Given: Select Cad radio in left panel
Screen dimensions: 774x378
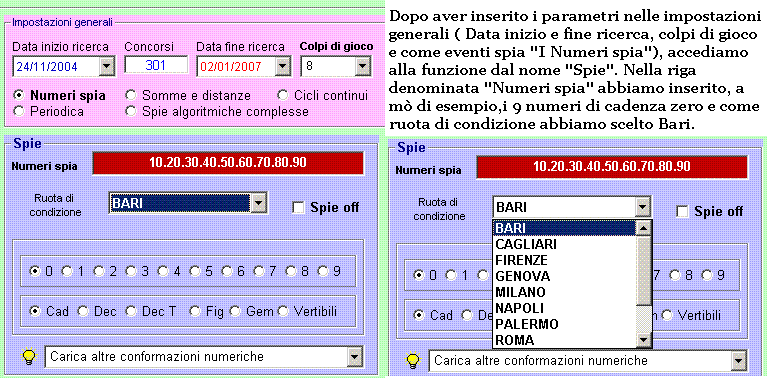Looking at the screenshot, I should tap(35, 311).
